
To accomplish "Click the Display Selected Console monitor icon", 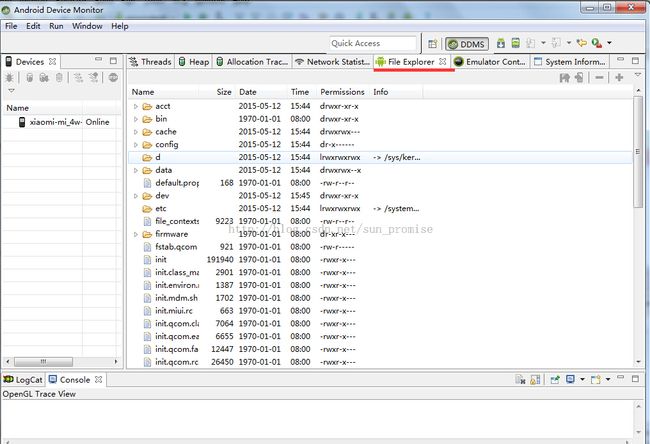I will pyautogui.click(x=571, y=379).
